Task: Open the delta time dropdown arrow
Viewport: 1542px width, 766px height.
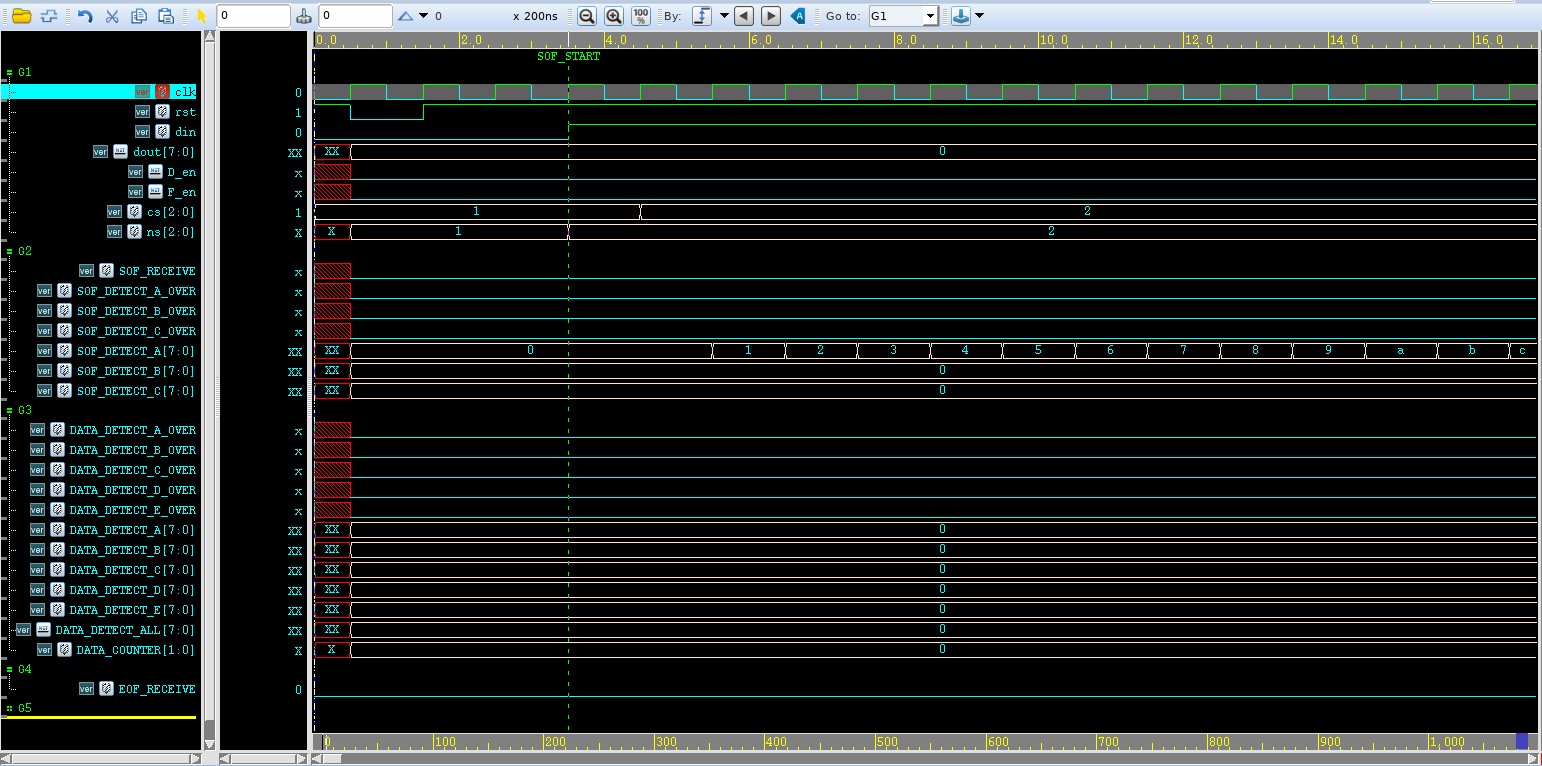Action: point(424,16)
